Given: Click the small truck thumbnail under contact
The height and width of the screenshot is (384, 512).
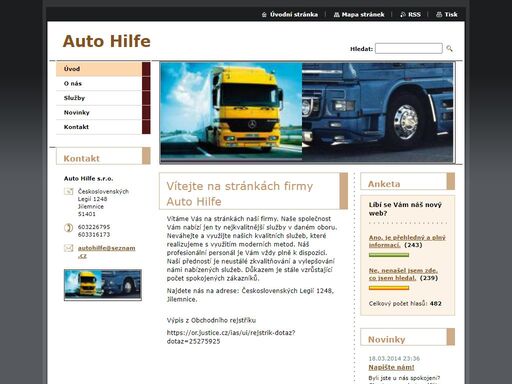Looking at the screenshot, I should point(103,285).
